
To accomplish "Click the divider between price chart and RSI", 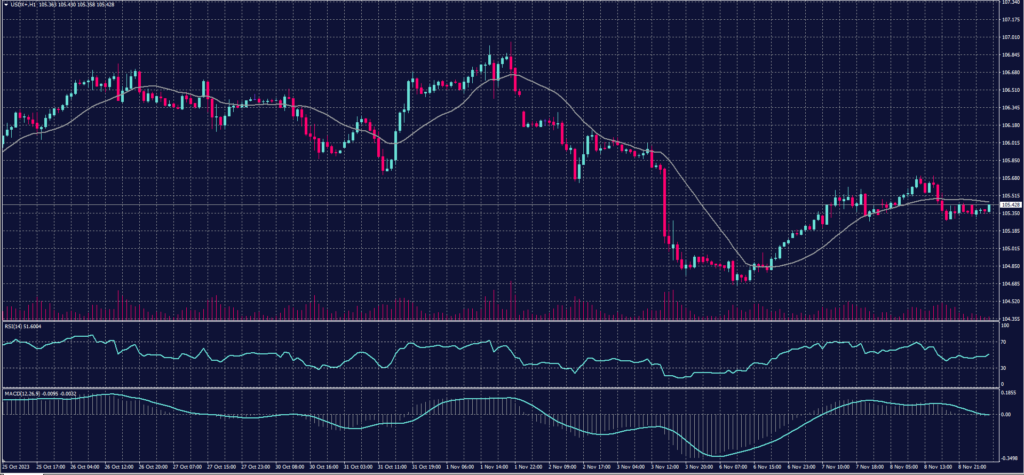I will click(x=500, y=322).
